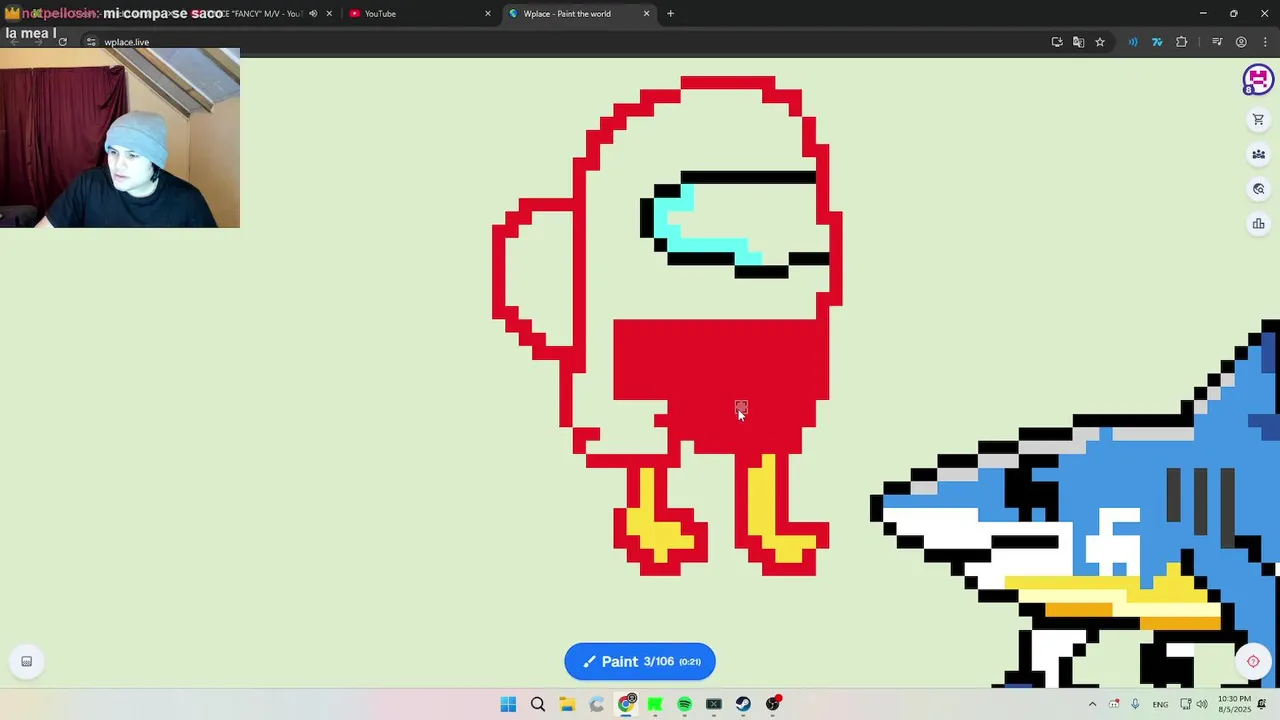Select the Wplace - Paint the world tab
The height and width of the screenshot is (720, 1280).
580,13
